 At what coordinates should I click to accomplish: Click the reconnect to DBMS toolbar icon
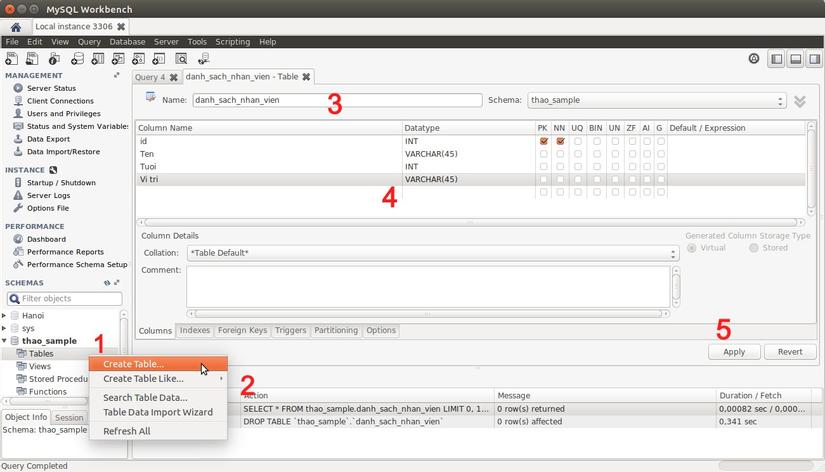204,58
